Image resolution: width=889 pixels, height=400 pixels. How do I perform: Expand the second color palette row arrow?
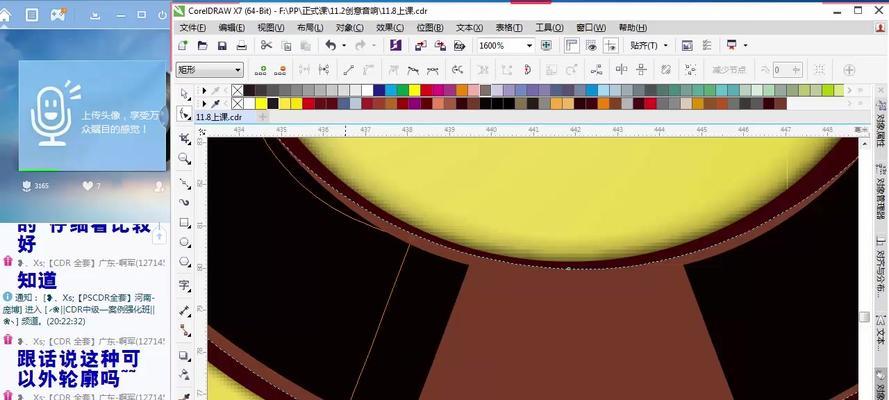[x=204, y=104]
